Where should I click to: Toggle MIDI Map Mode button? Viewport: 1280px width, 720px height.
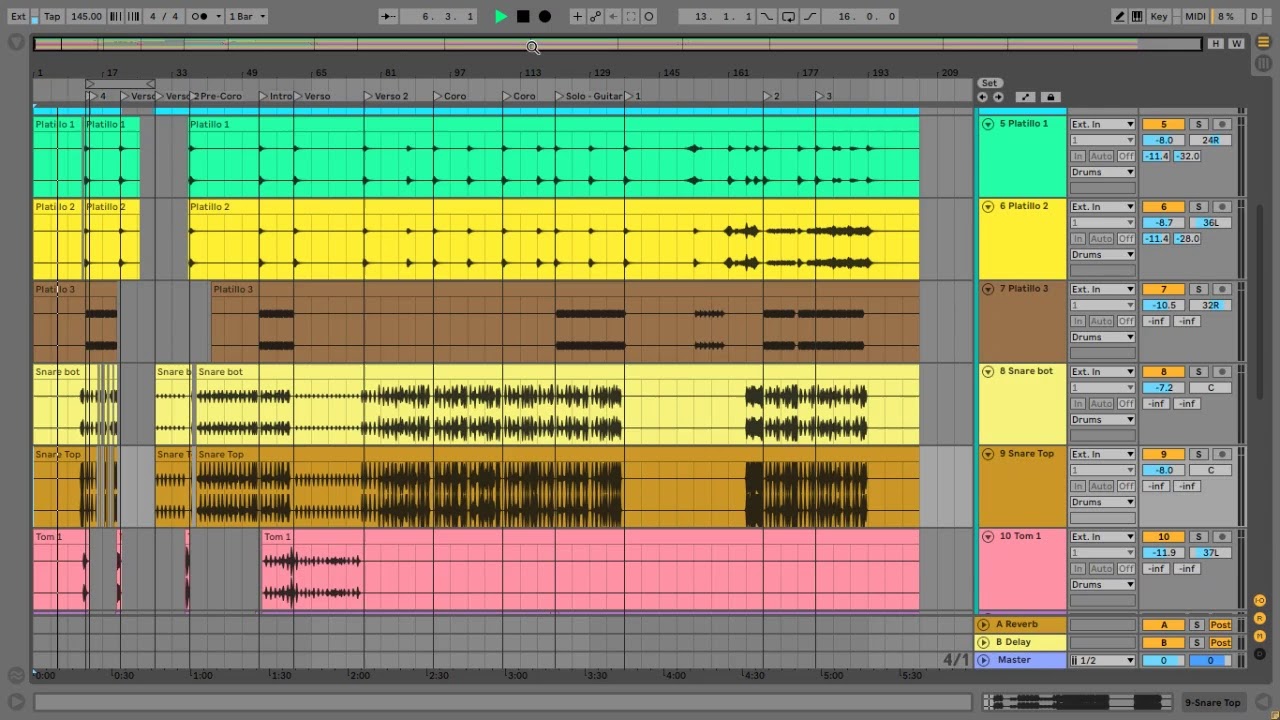[x=1196, y=16]
